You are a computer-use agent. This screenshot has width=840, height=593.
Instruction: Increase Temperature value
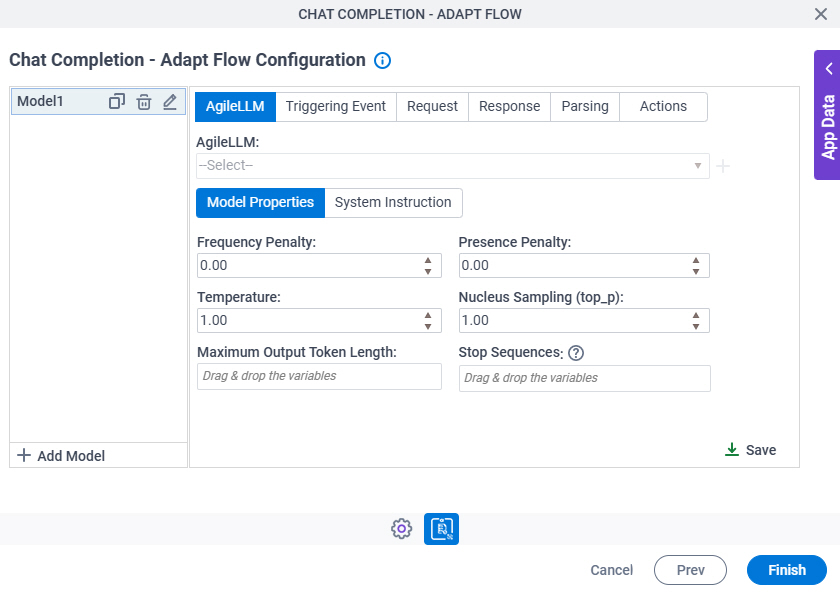tap(428, 315)
